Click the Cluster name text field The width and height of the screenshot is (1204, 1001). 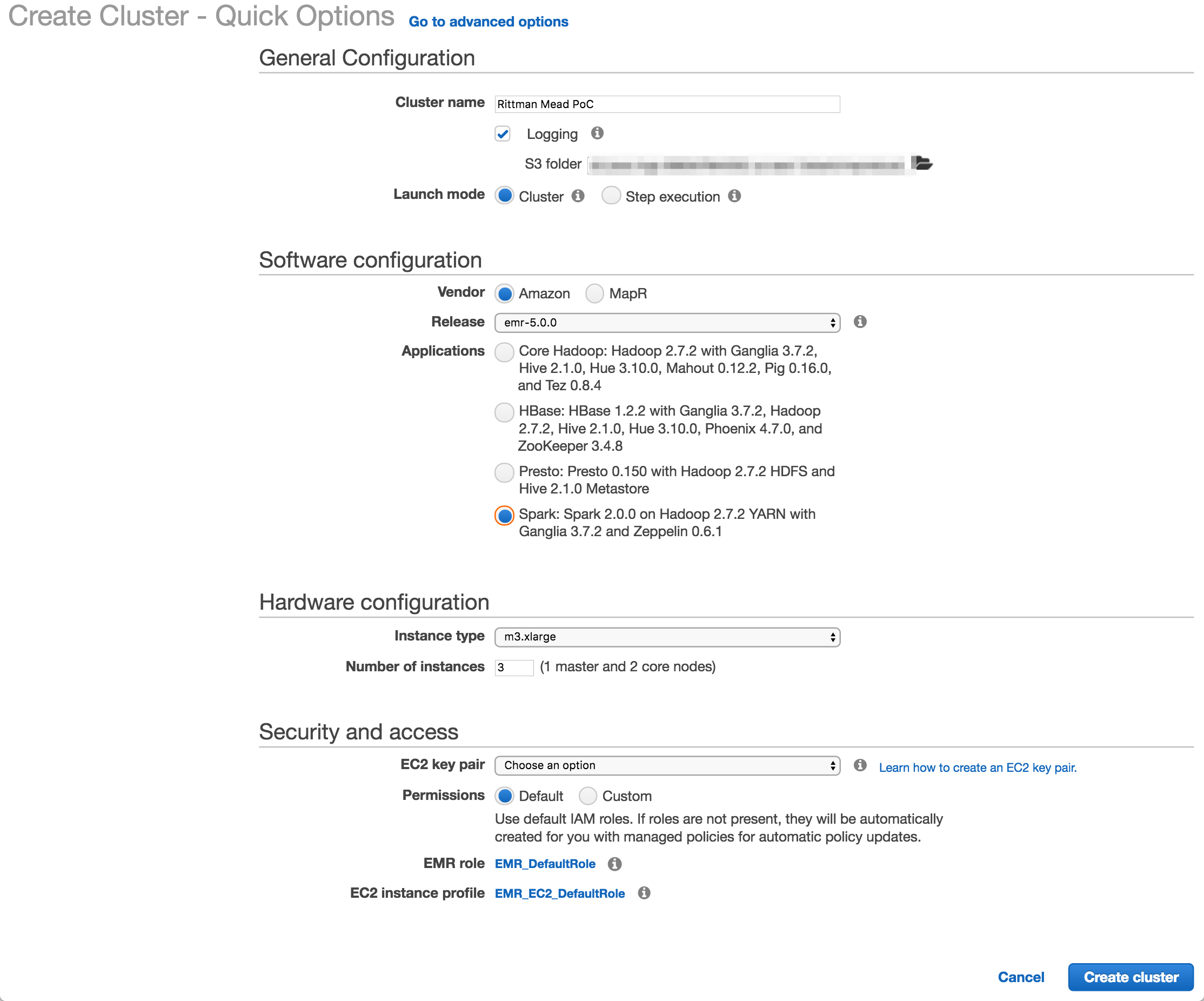(667, 104)
